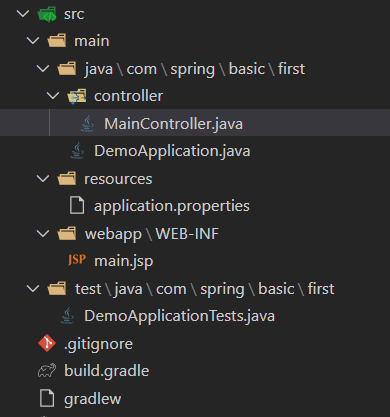Viewport: 390px width, 417px height.
Task: Open the build.gradle file
Action: 107,371
